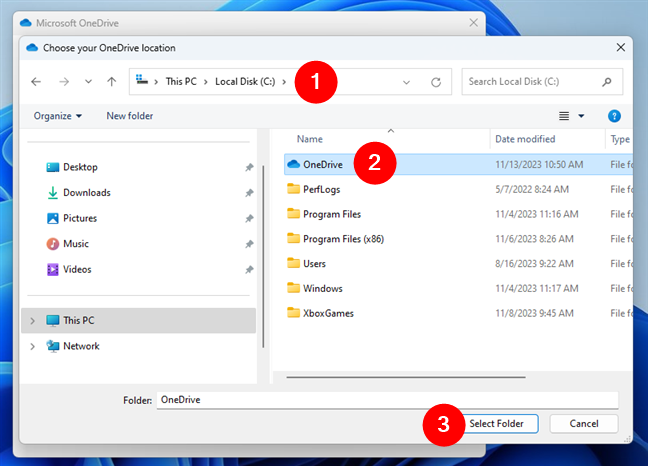Click date 5/7/2022 8:24 AM cell
The image size is (648, 466).
[532, 189]
